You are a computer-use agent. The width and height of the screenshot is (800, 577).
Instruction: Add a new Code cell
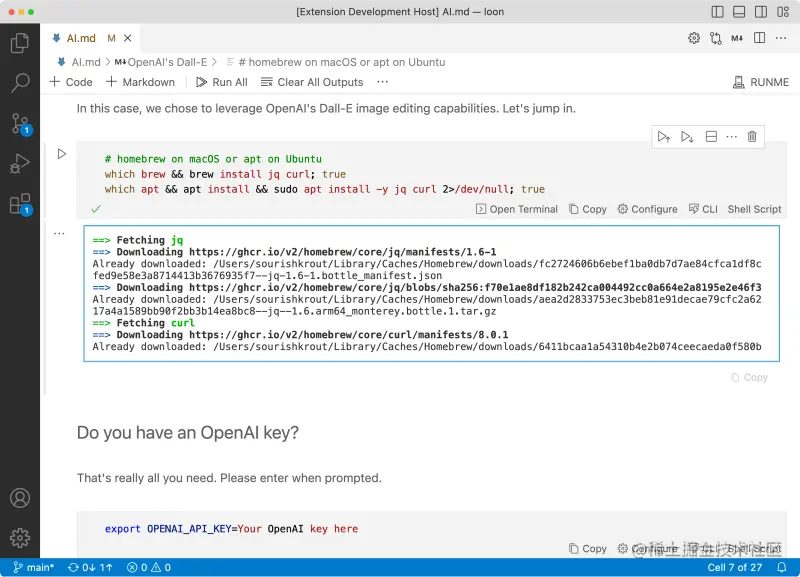click(71, 82)
